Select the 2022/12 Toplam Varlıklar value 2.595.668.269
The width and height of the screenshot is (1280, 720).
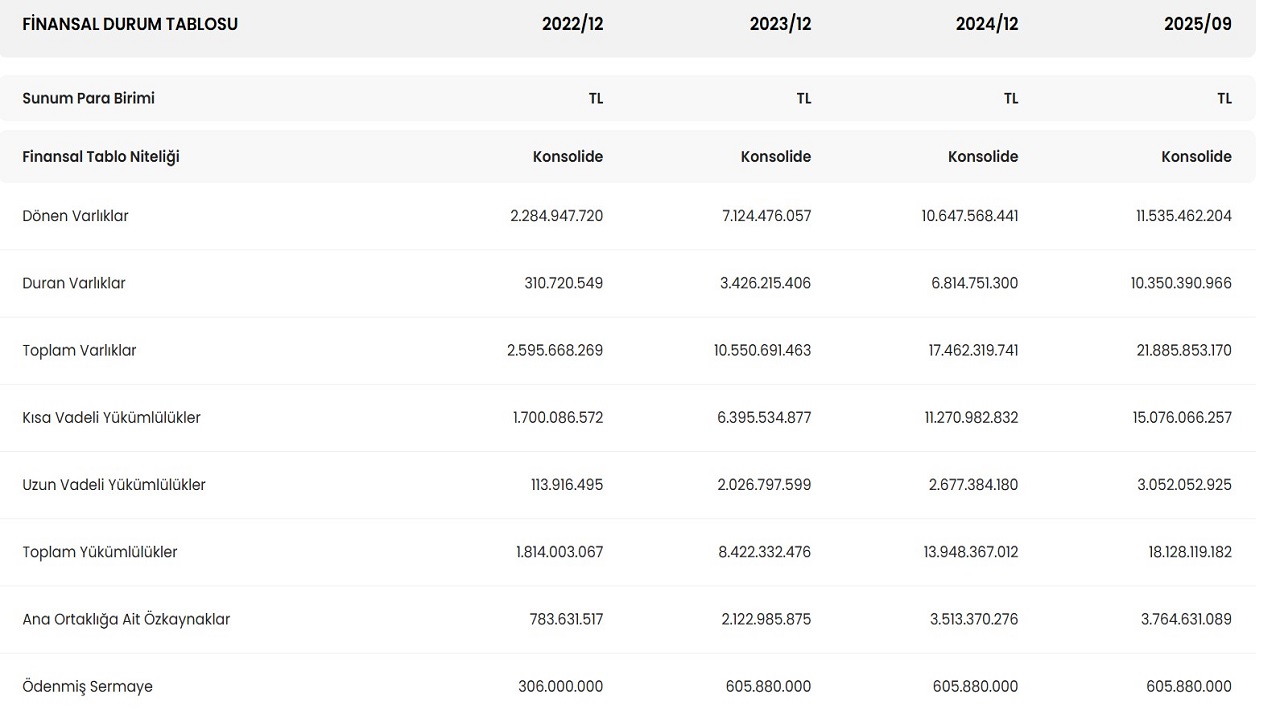[x=555, y=351]
